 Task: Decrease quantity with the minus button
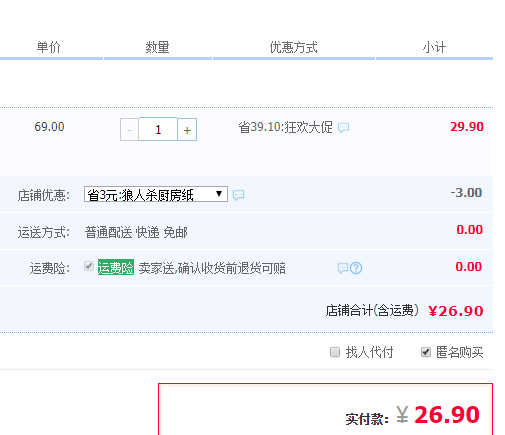[129, 129]
